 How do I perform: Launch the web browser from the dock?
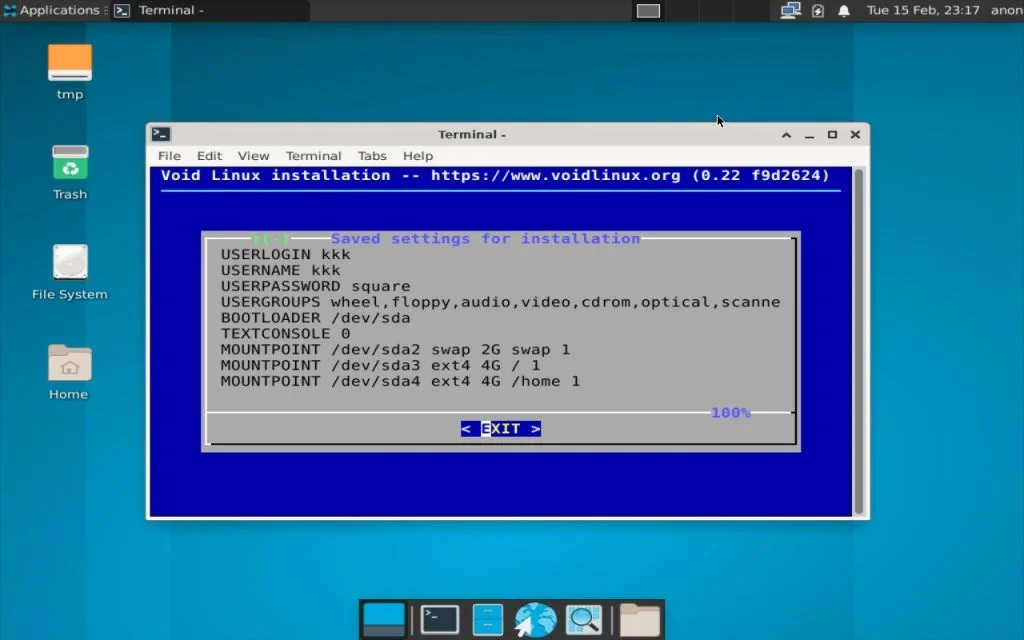(x=535, y=618)
